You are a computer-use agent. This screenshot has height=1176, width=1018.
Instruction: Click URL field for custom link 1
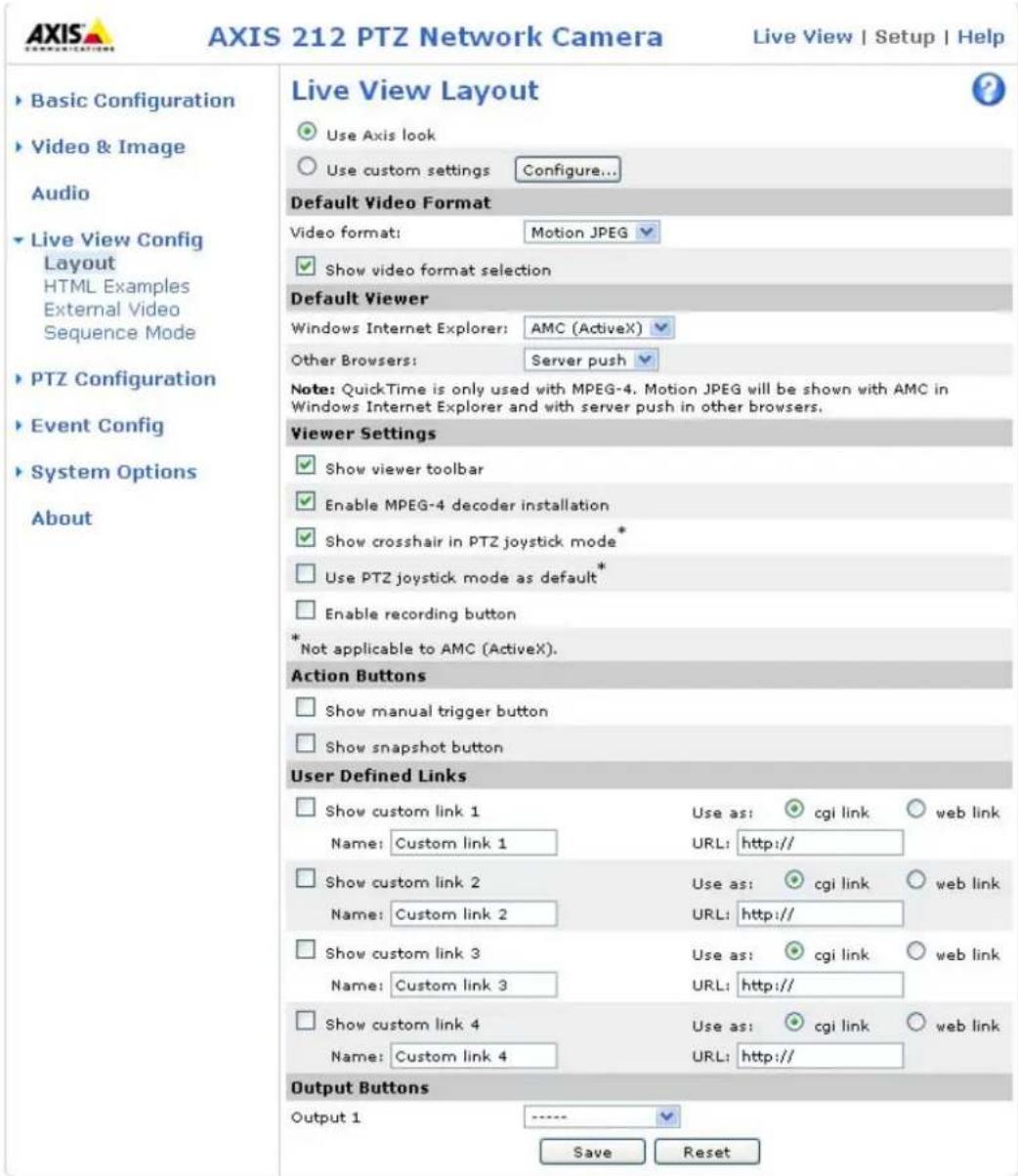coord(820,842)
